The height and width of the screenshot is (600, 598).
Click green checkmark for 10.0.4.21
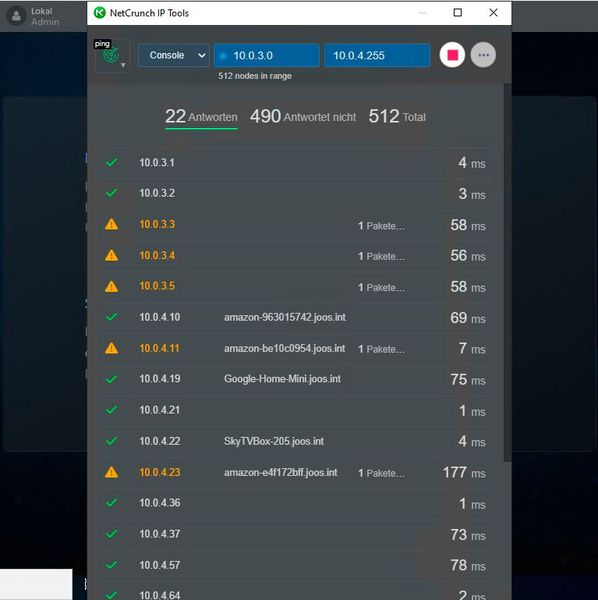tap(111, 410)
